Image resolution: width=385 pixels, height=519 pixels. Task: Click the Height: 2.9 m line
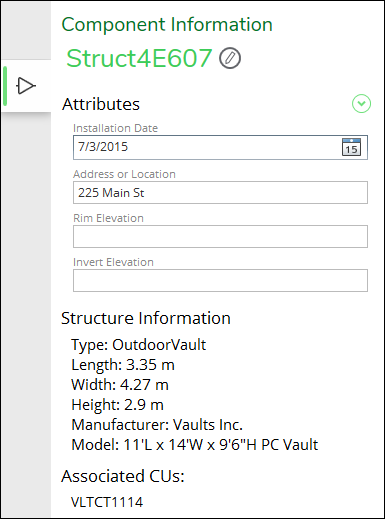point(117,405)
